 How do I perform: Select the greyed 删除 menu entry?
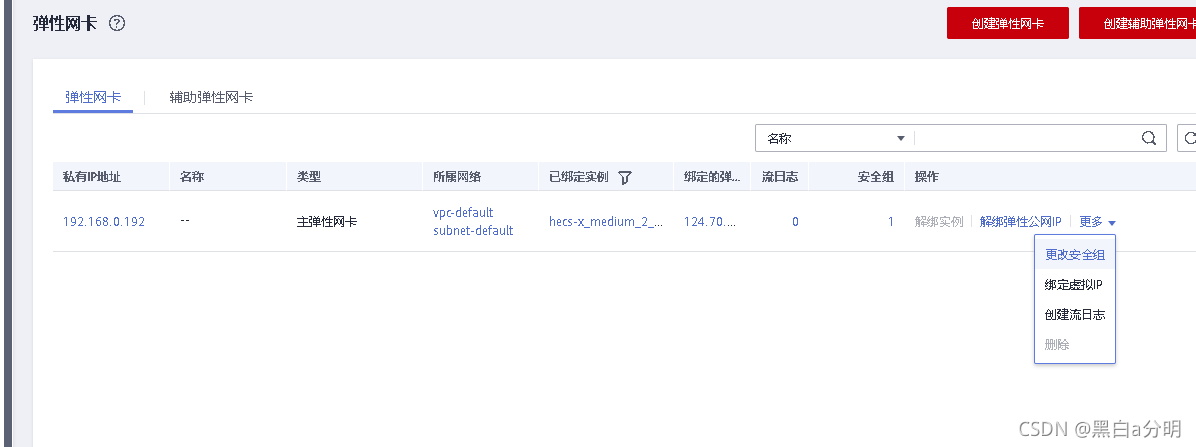[1075, 345]
